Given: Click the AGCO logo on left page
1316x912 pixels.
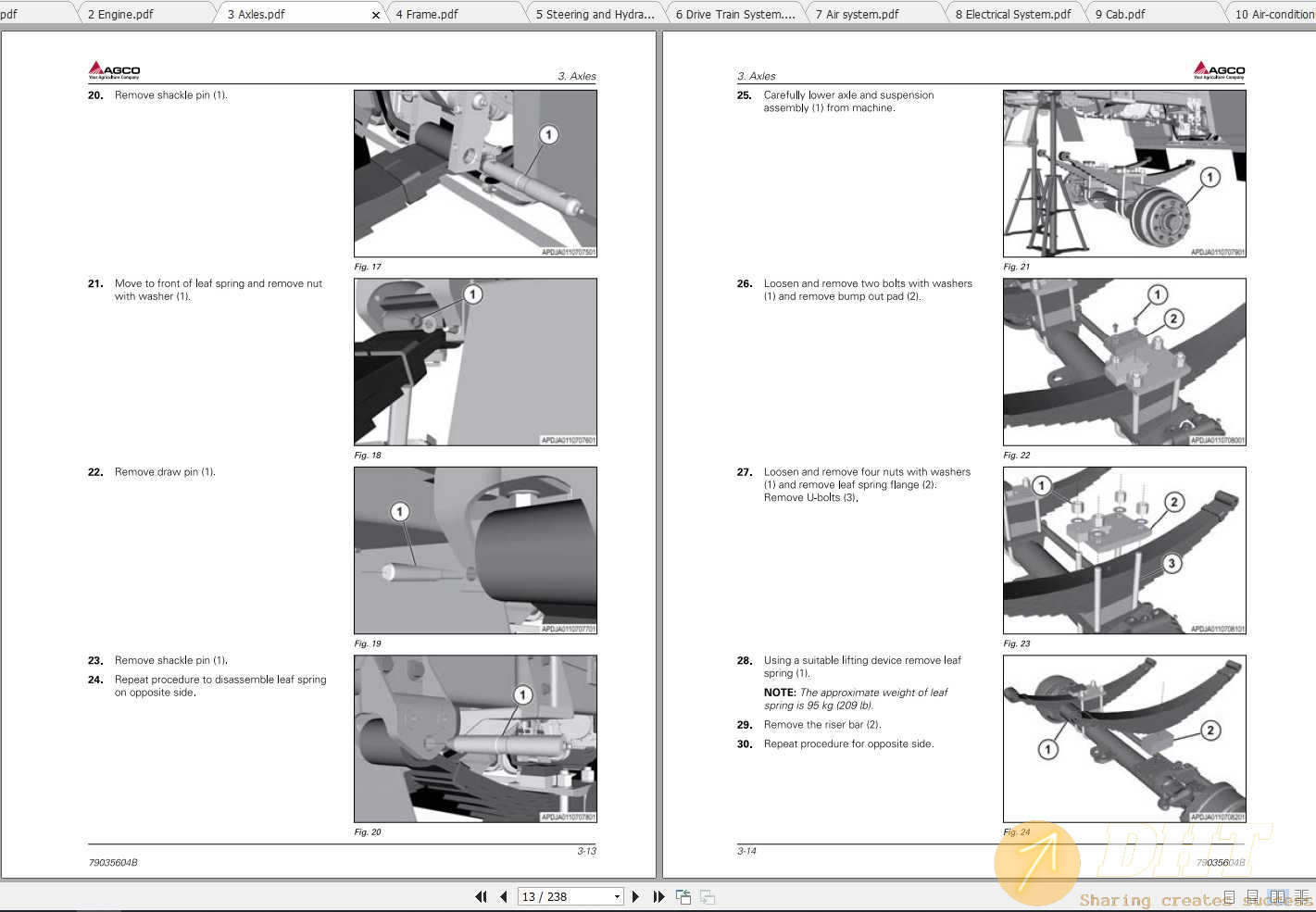Looking at the screenshot, I should pos(114,70).
